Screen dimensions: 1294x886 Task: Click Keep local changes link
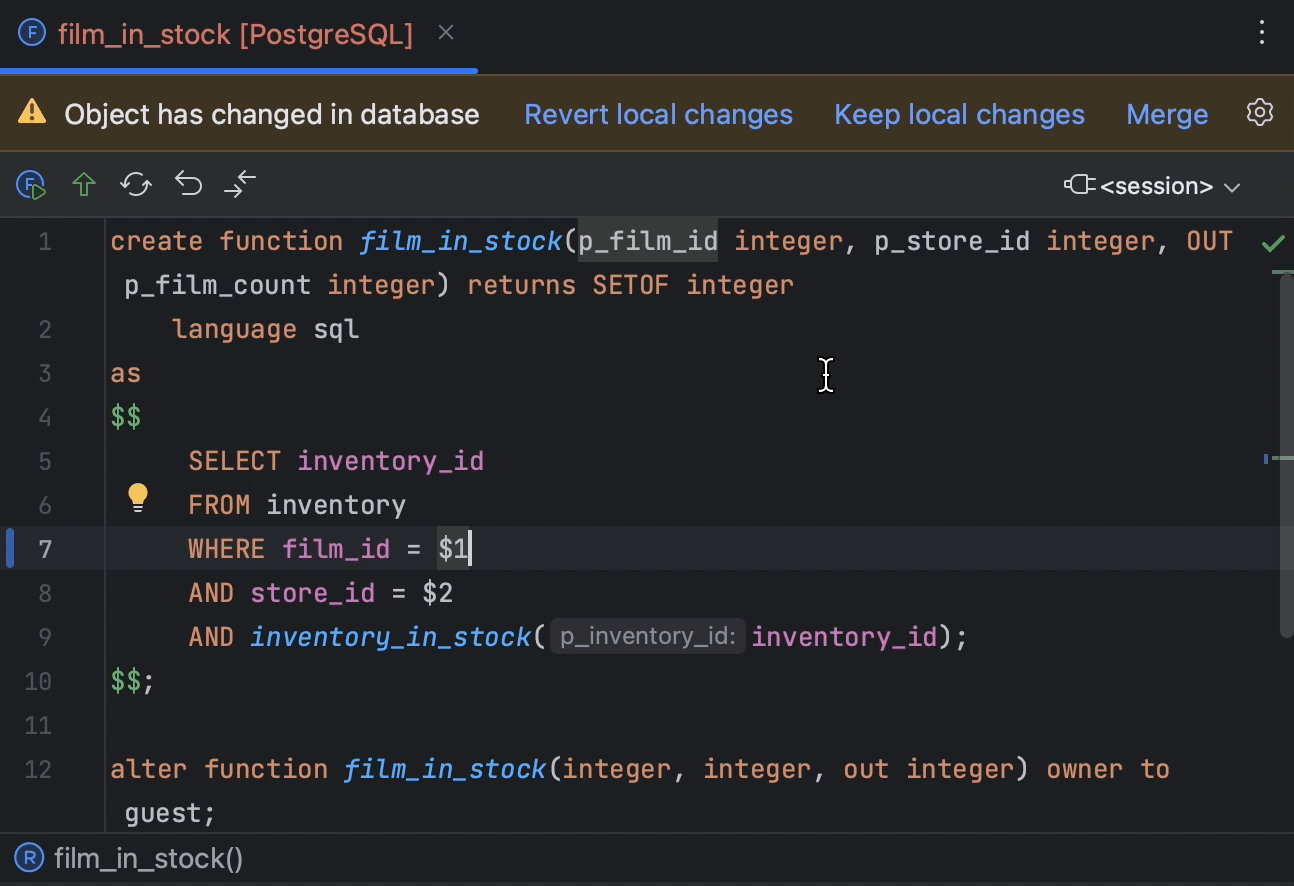(959, 115)
